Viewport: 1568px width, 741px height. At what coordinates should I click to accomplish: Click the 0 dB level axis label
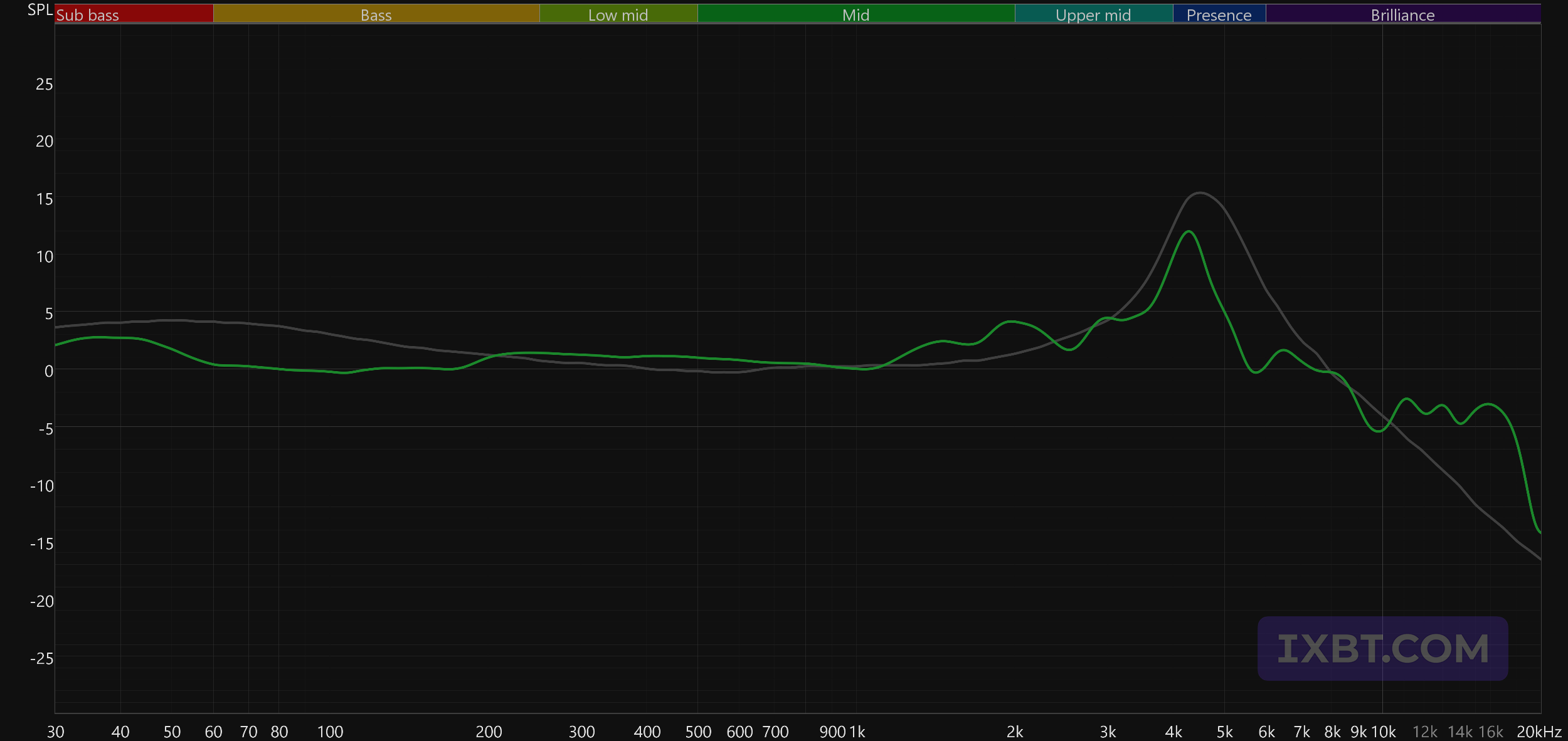[48, 371]
